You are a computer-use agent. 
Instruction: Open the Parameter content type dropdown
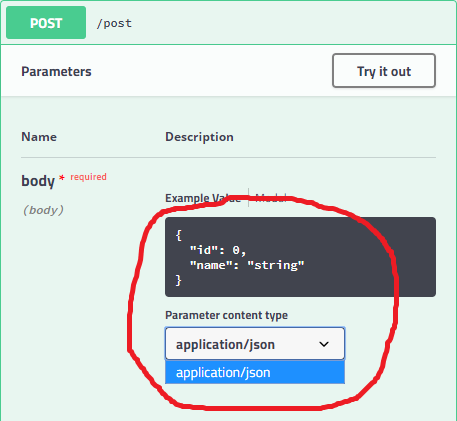click(255, 344)
